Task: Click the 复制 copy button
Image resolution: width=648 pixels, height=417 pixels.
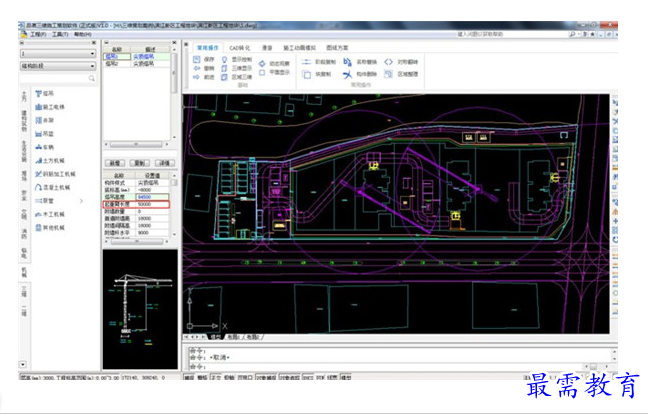Action: 139,163
